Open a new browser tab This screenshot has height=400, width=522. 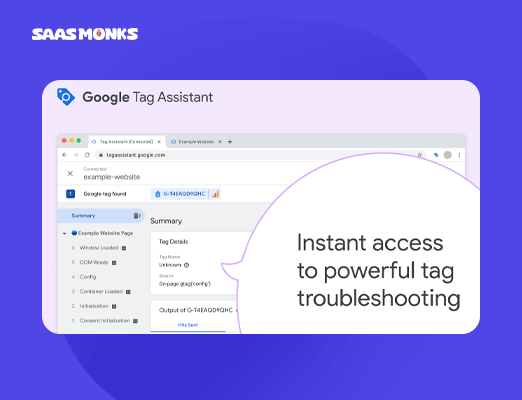[x=230, y=142]
